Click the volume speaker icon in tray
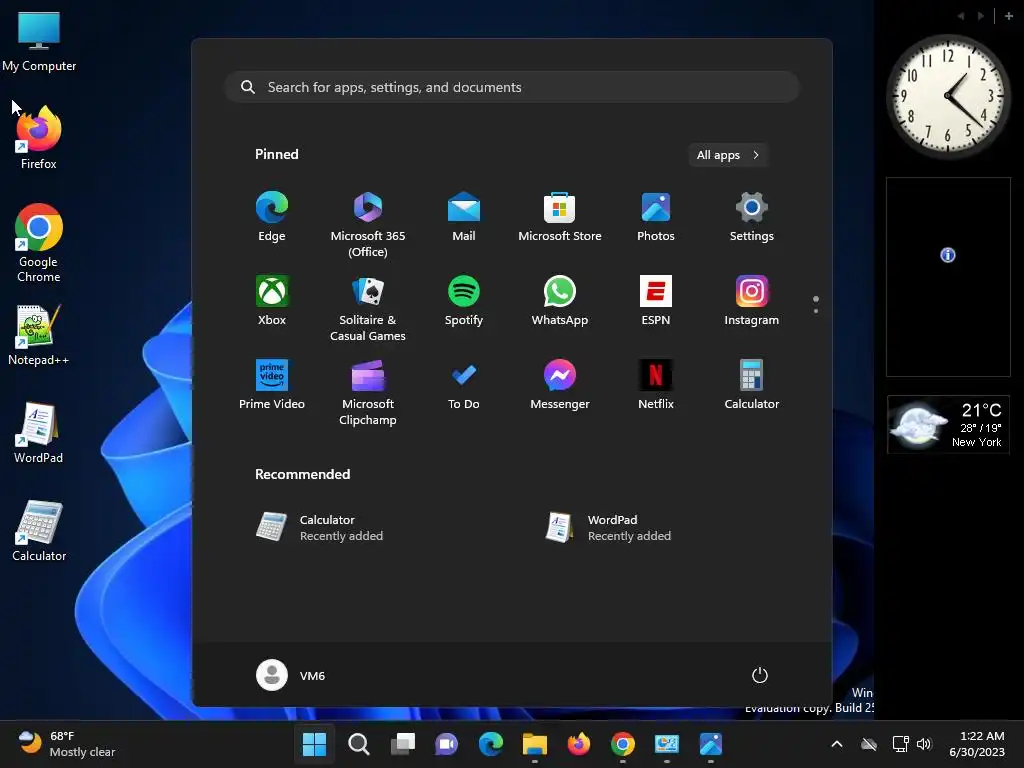This screenshot has height=768, width=1024. 924,744
